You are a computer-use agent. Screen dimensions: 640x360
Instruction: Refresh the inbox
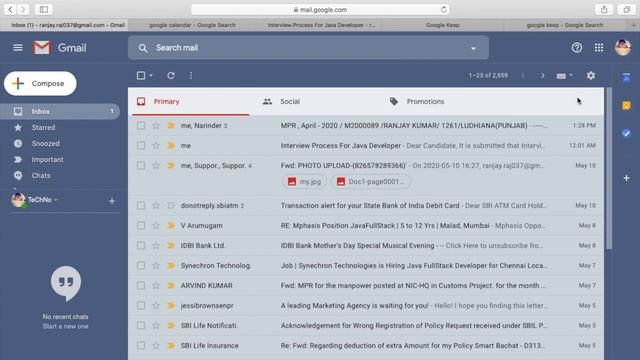pos(171,76)
